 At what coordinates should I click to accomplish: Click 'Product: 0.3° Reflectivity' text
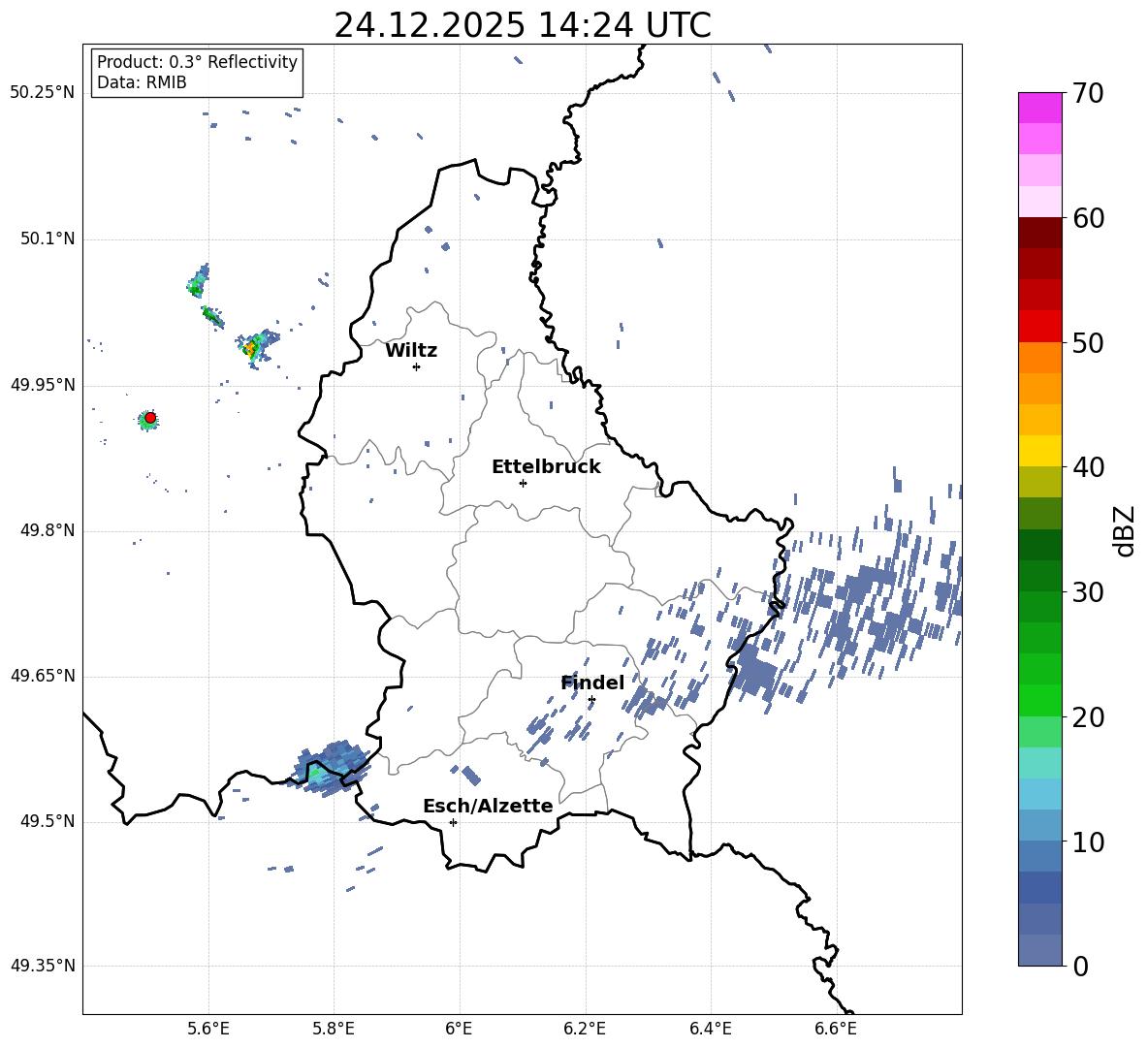click(197, 62)
